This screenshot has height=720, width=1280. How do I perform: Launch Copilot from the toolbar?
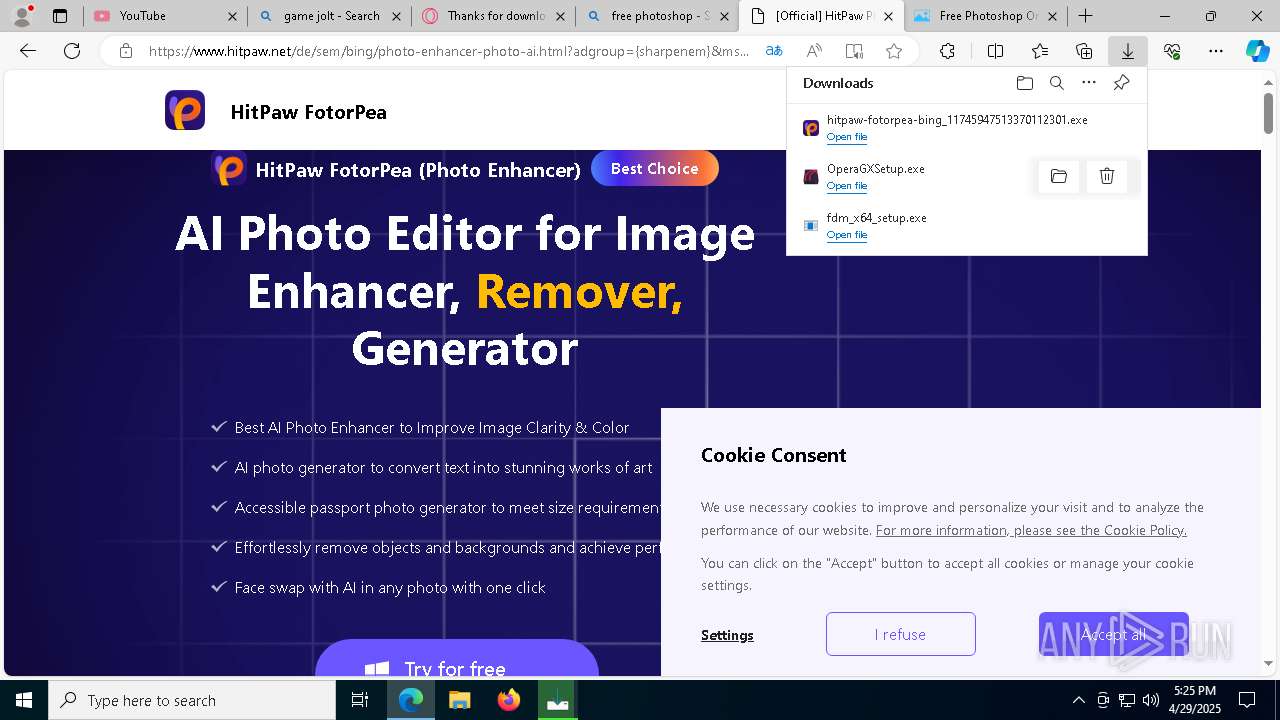coord(1257,51)
